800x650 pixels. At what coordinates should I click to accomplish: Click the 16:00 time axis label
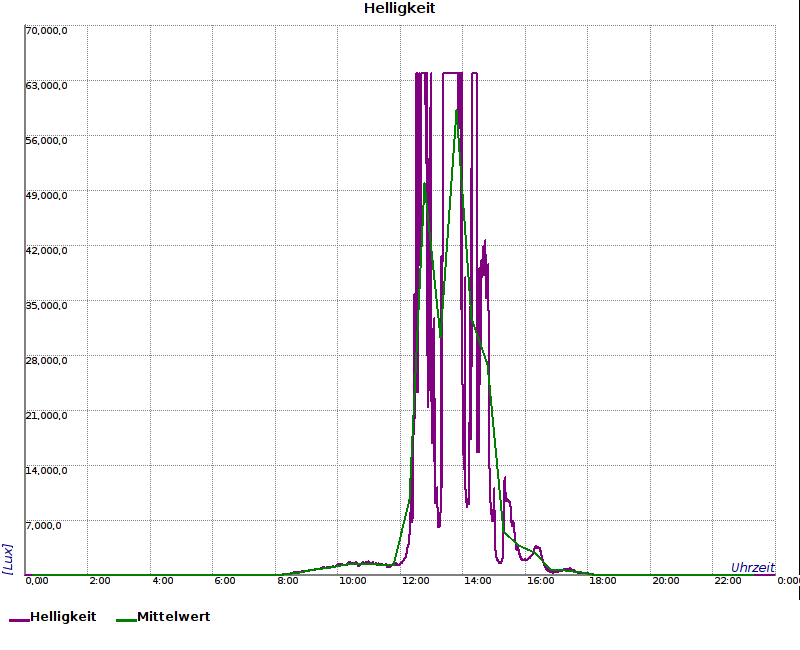(541, 581)
